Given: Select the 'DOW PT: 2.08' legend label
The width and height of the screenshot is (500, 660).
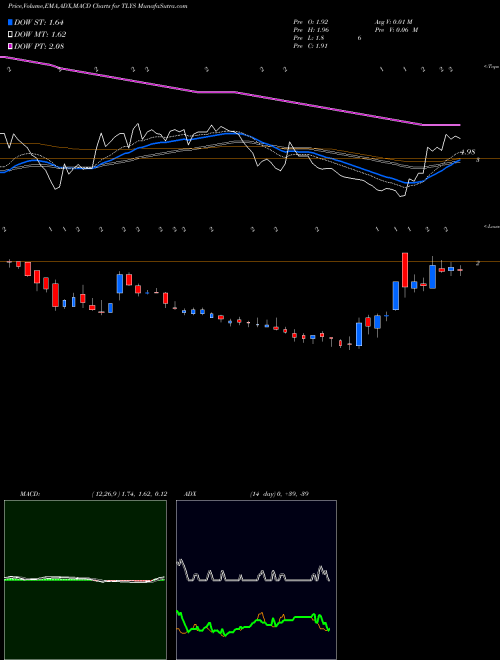Looking at the screenshot, I should pos(39,46).
